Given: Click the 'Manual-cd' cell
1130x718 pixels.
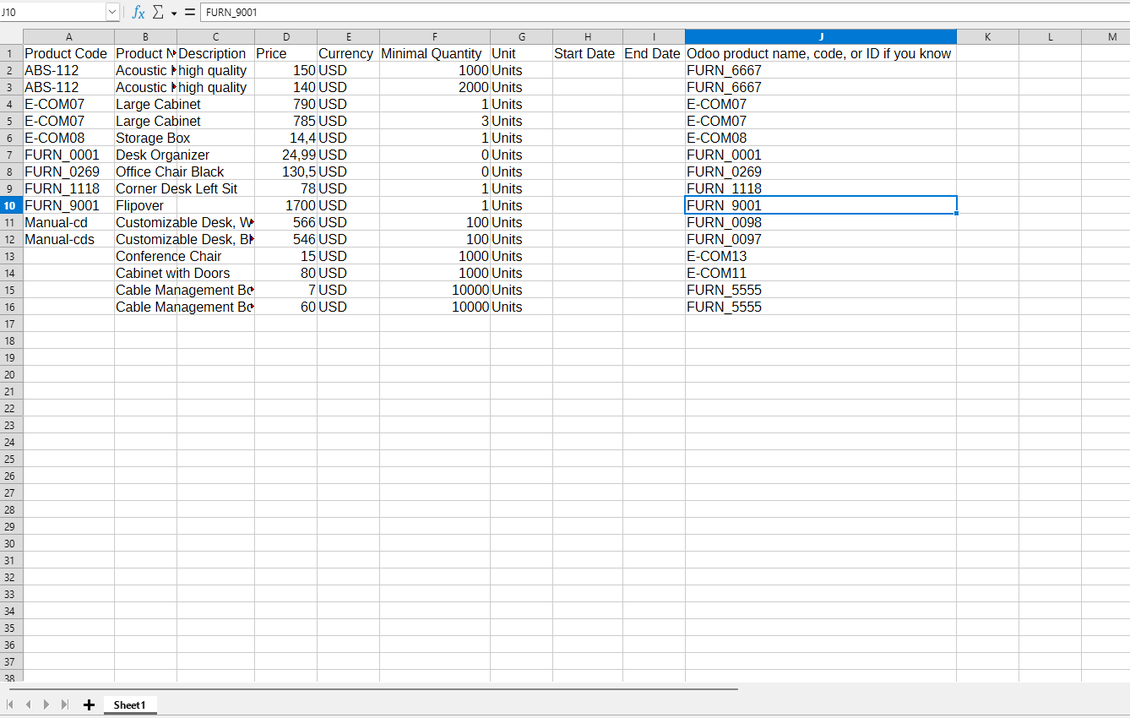Looking at the screenshot, I should click(x=68, y=223).
